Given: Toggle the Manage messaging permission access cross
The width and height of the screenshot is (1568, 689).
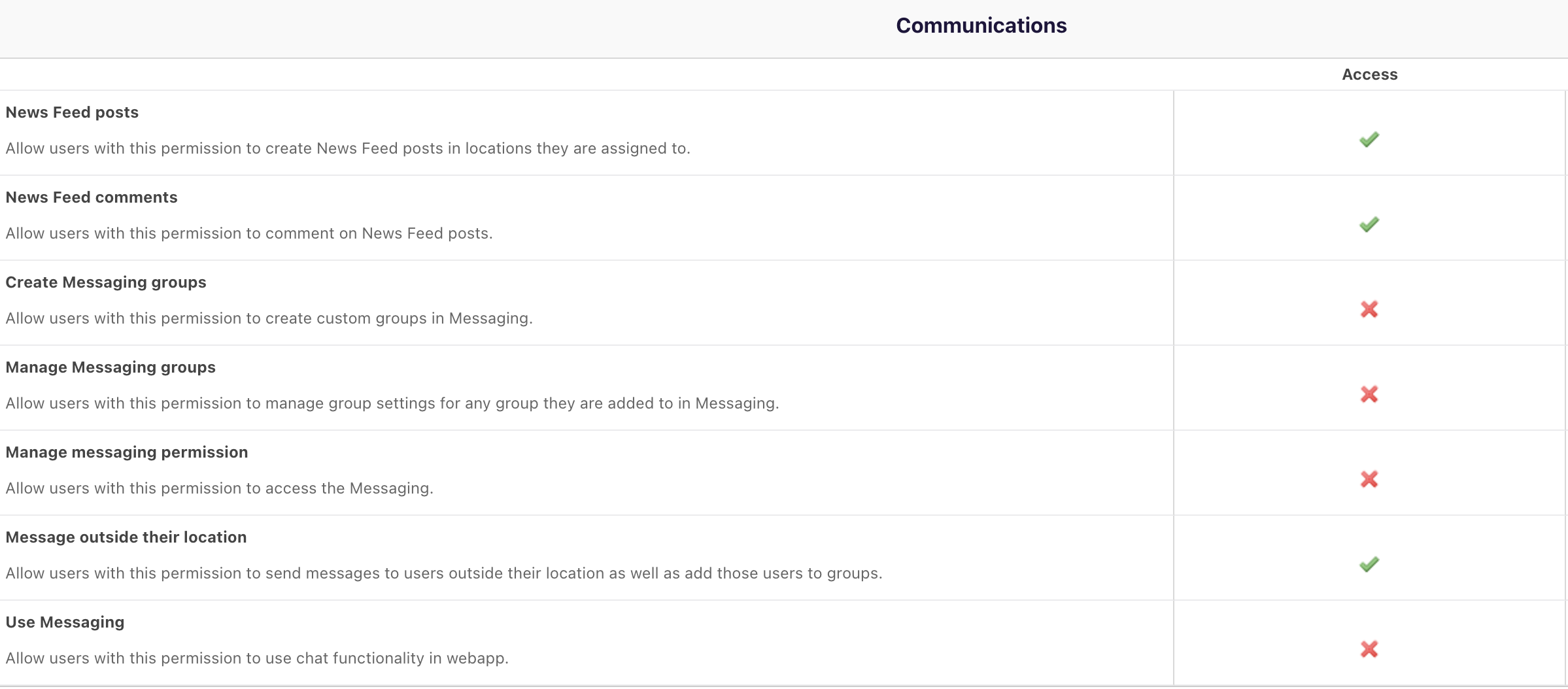Looking at the screenshot, I should click(x=1369, y=479).
